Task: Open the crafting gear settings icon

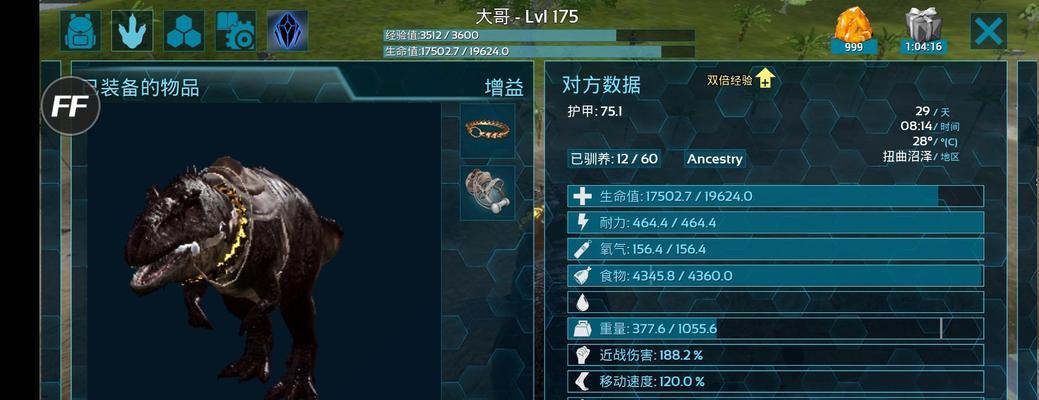Action: click(235, 30)
